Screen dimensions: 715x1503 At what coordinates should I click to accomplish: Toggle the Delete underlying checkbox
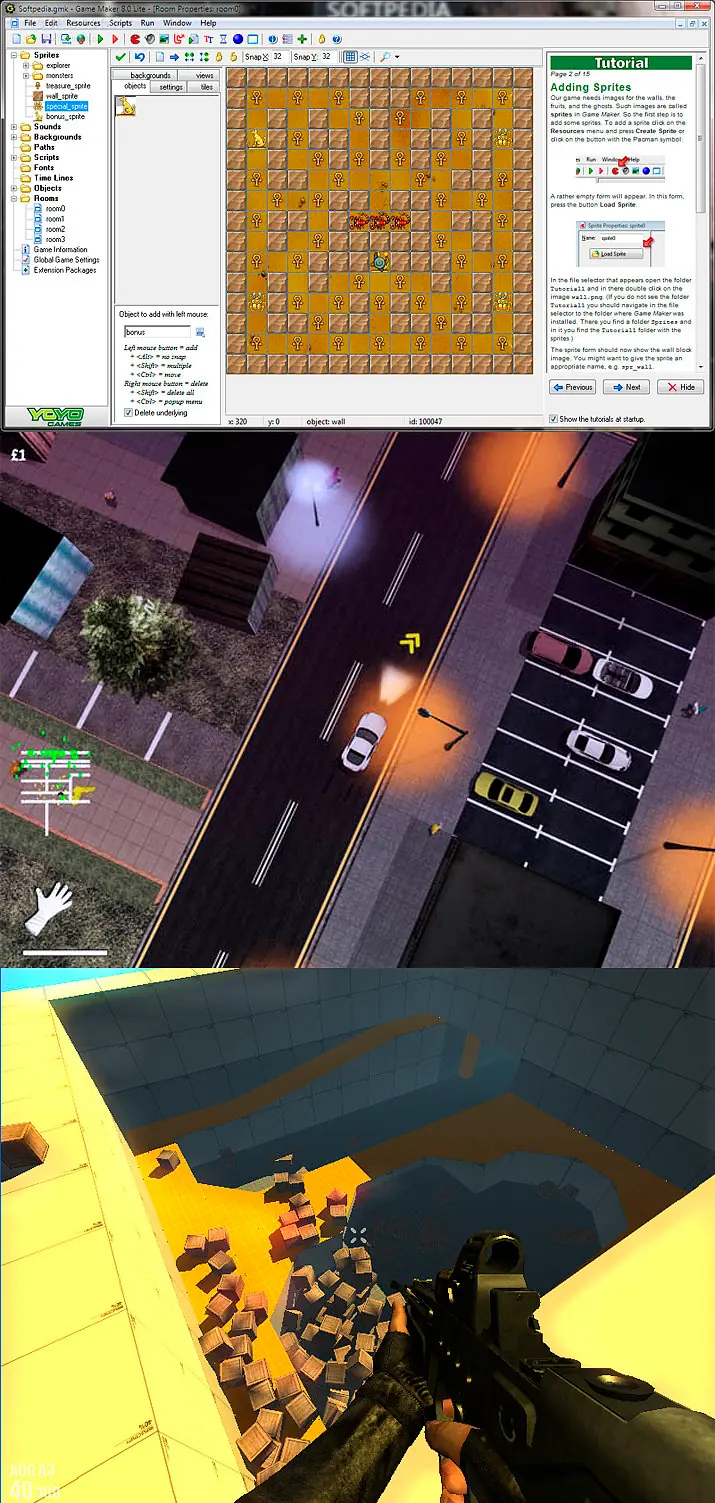(x=128, y=412)
